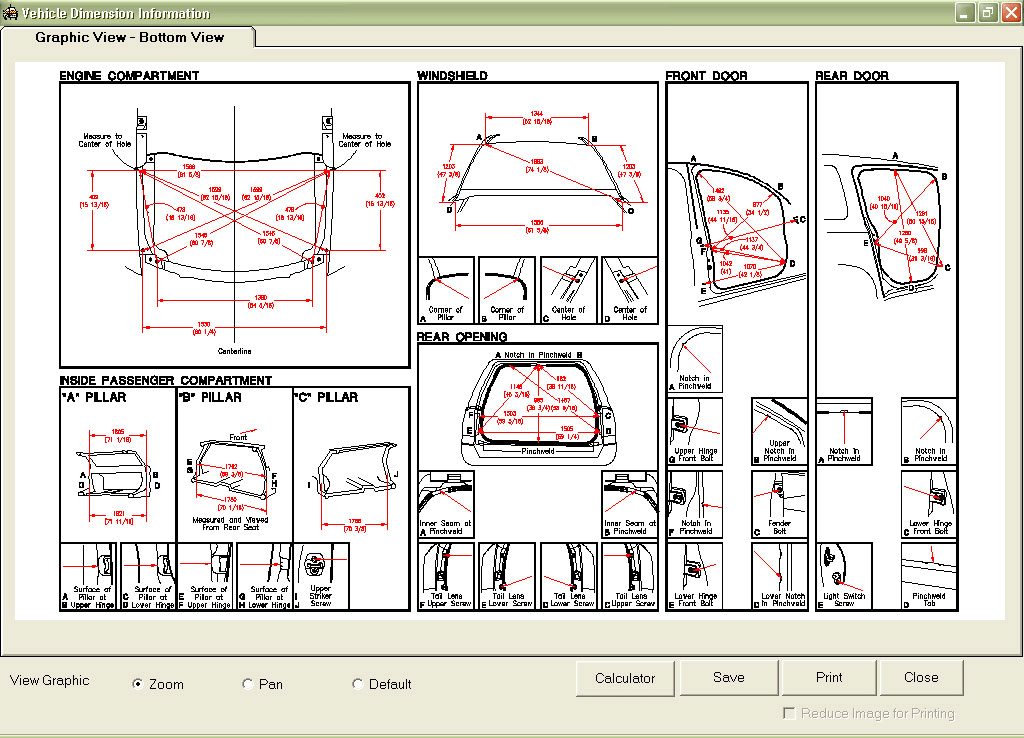Click Light Switch Screw E detail

pos(844,576)
